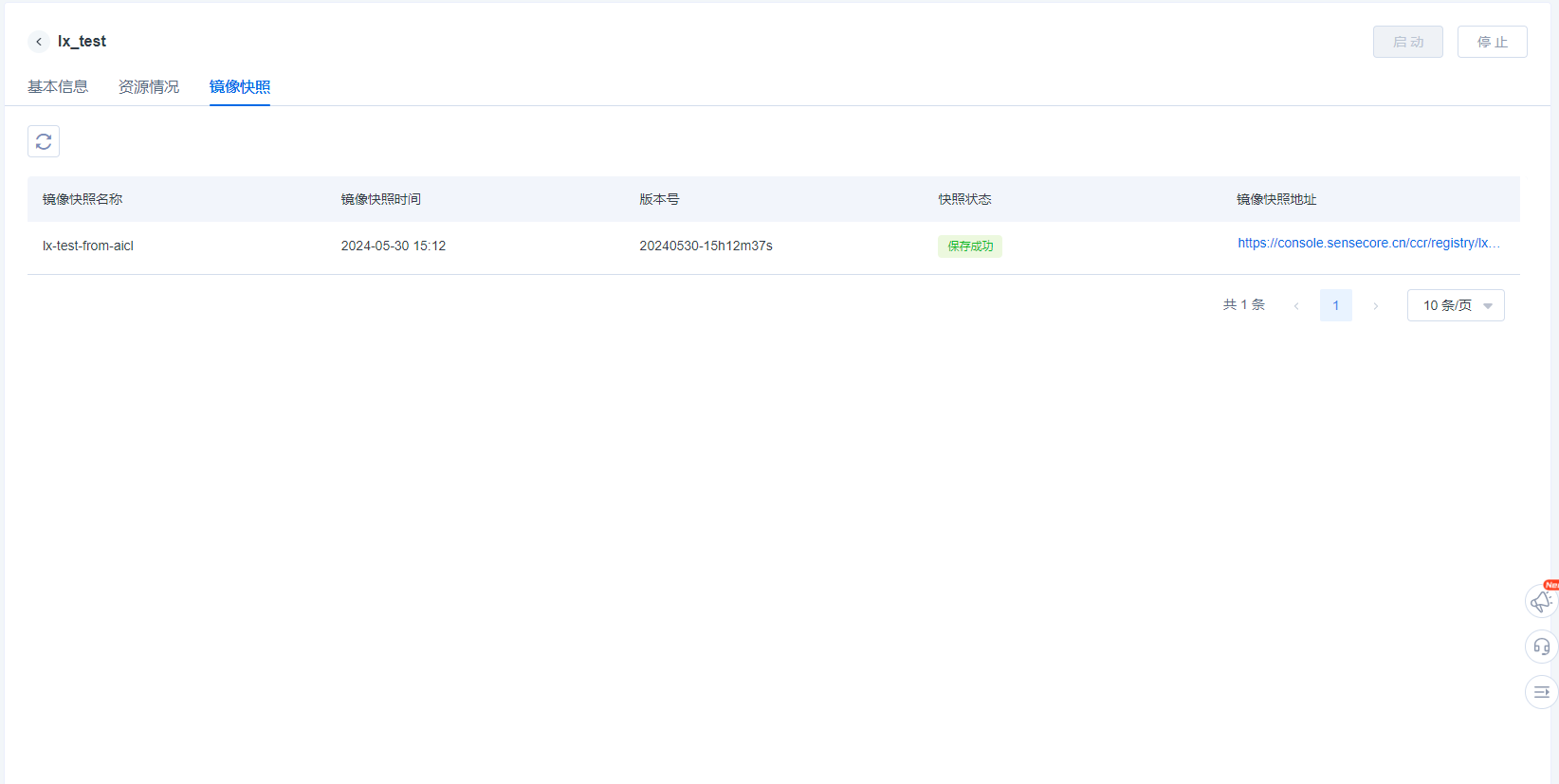
Task: Click the 保存成功 status tag
Action: [970, 246]
